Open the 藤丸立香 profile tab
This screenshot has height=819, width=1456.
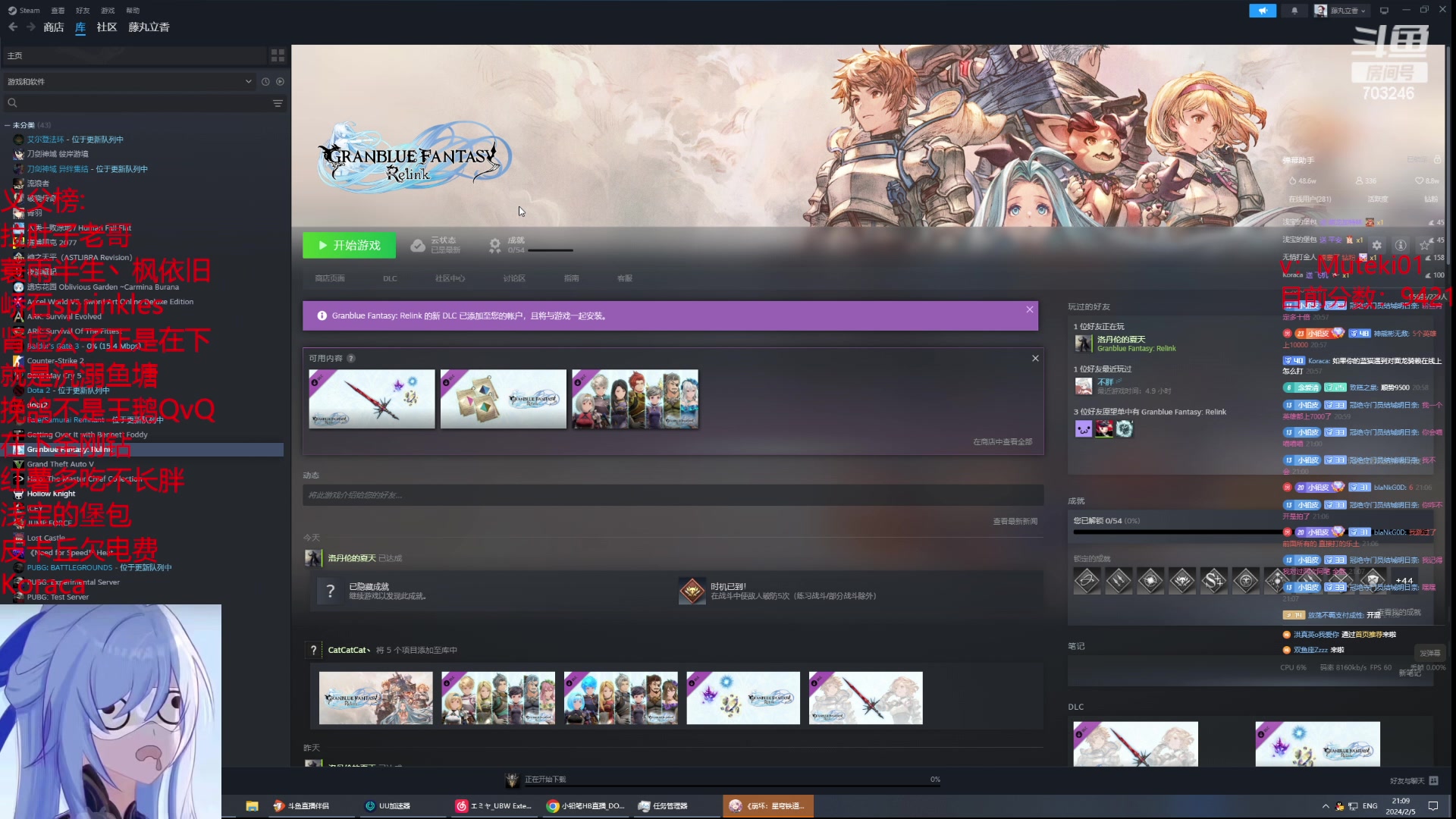pyautogui.click(x=149, y=27)
